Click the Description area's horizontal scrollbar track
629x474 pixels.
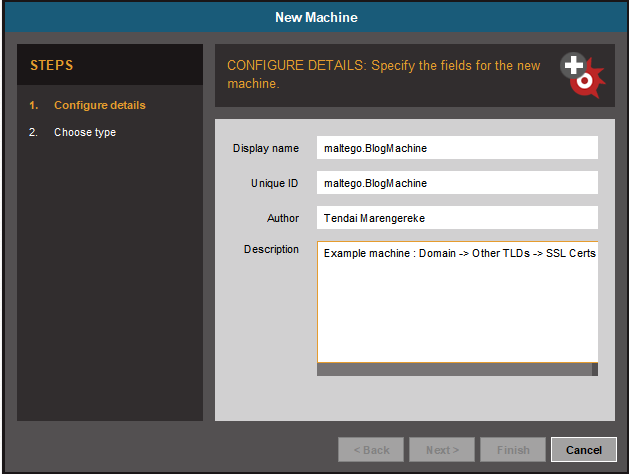(x=454, y=369)
